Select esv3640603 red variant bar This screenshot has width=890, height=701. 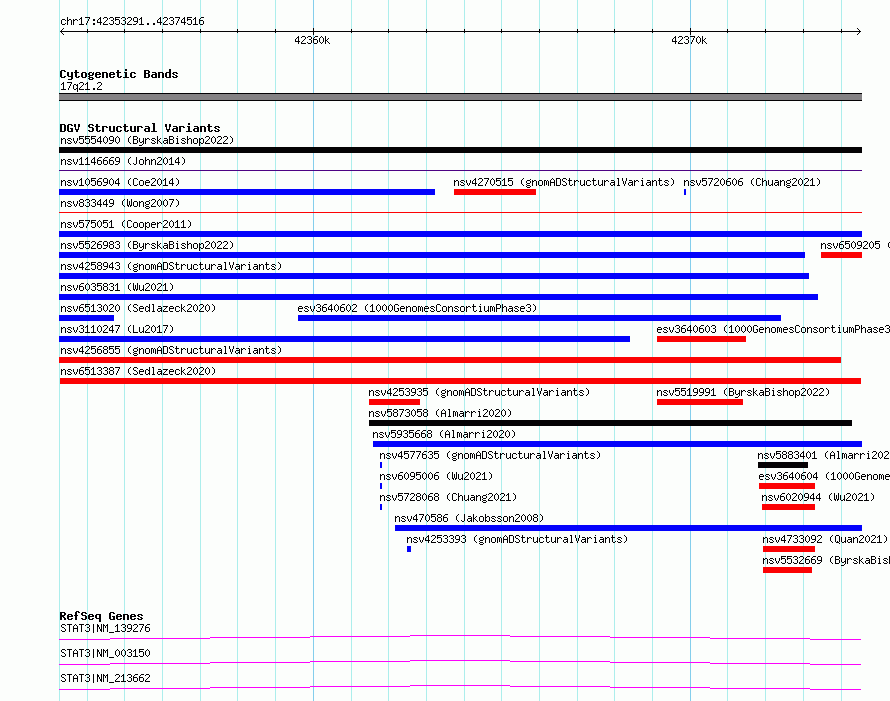coord(702,339)
